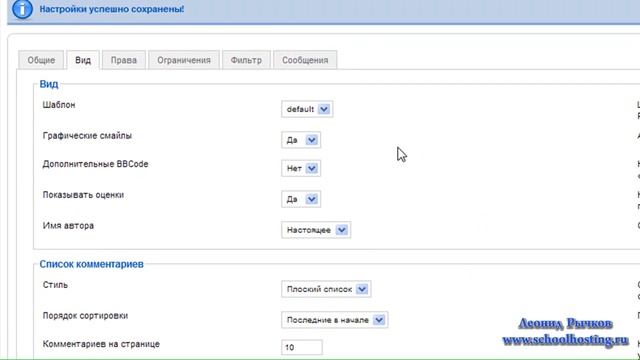Viewport: 640px width, 360px height.
Task: Switch to the Сообщения tab
Action: coord(305,60)
